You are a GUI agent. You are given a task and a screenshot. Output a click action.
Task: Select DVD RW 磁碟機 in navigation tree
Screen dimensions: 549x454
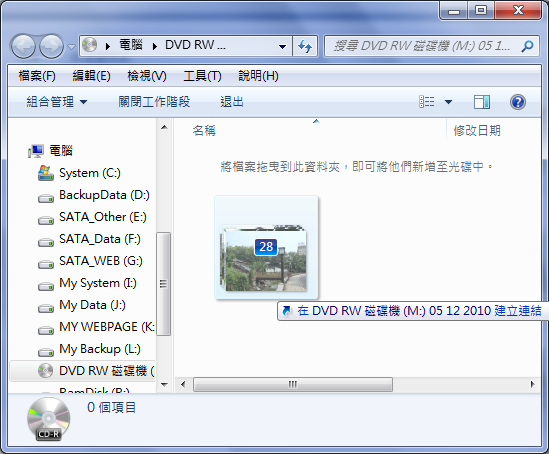107,371
